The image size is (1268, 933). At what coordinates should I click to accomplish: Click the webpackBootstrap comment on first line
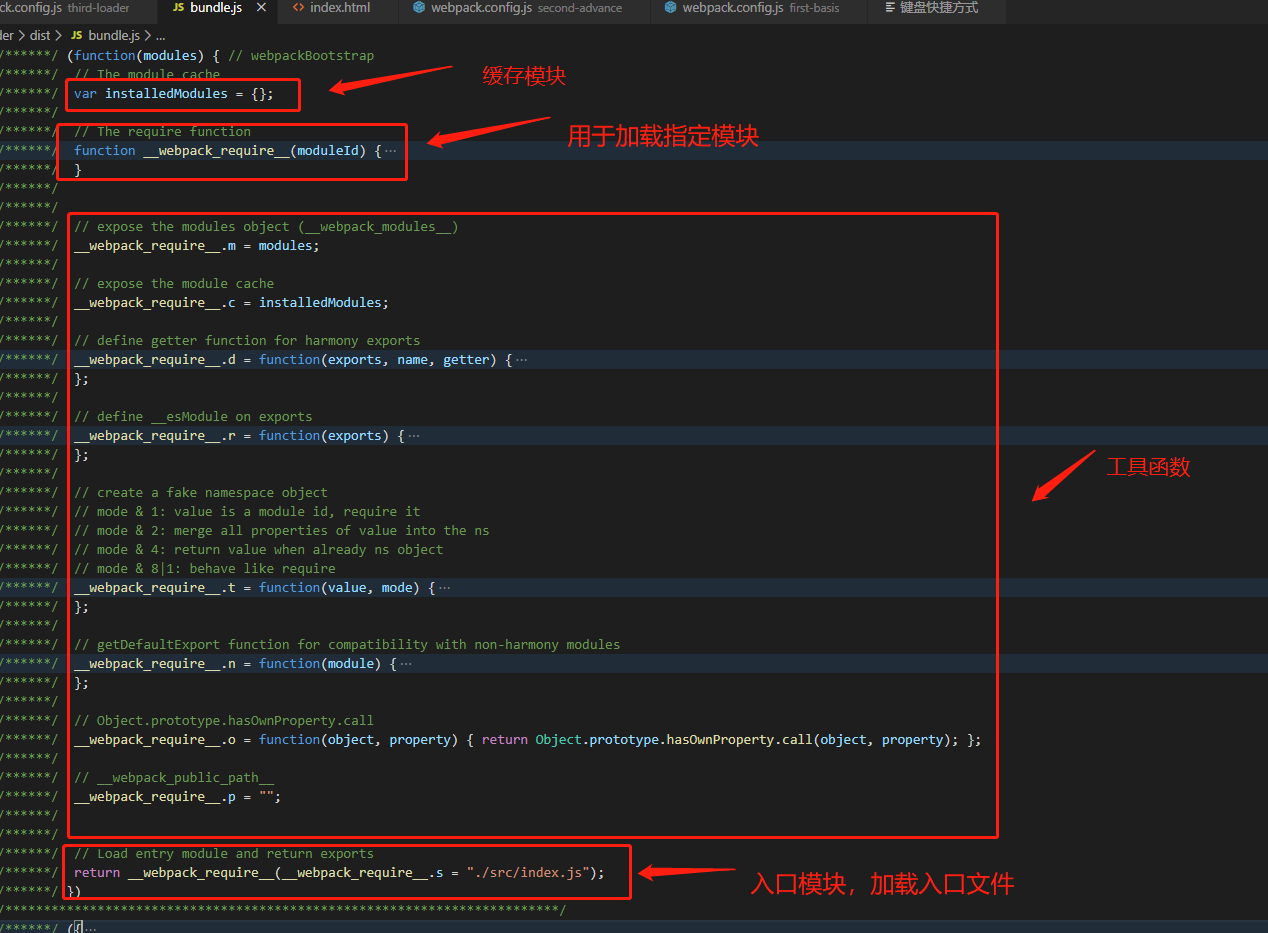click(302, 55)
